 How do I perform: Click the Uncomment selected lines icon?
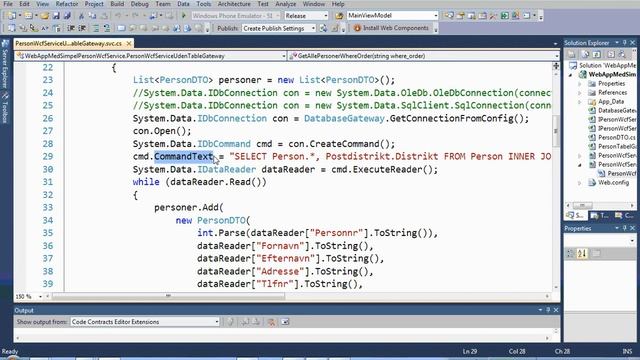(x=106, y=28)
